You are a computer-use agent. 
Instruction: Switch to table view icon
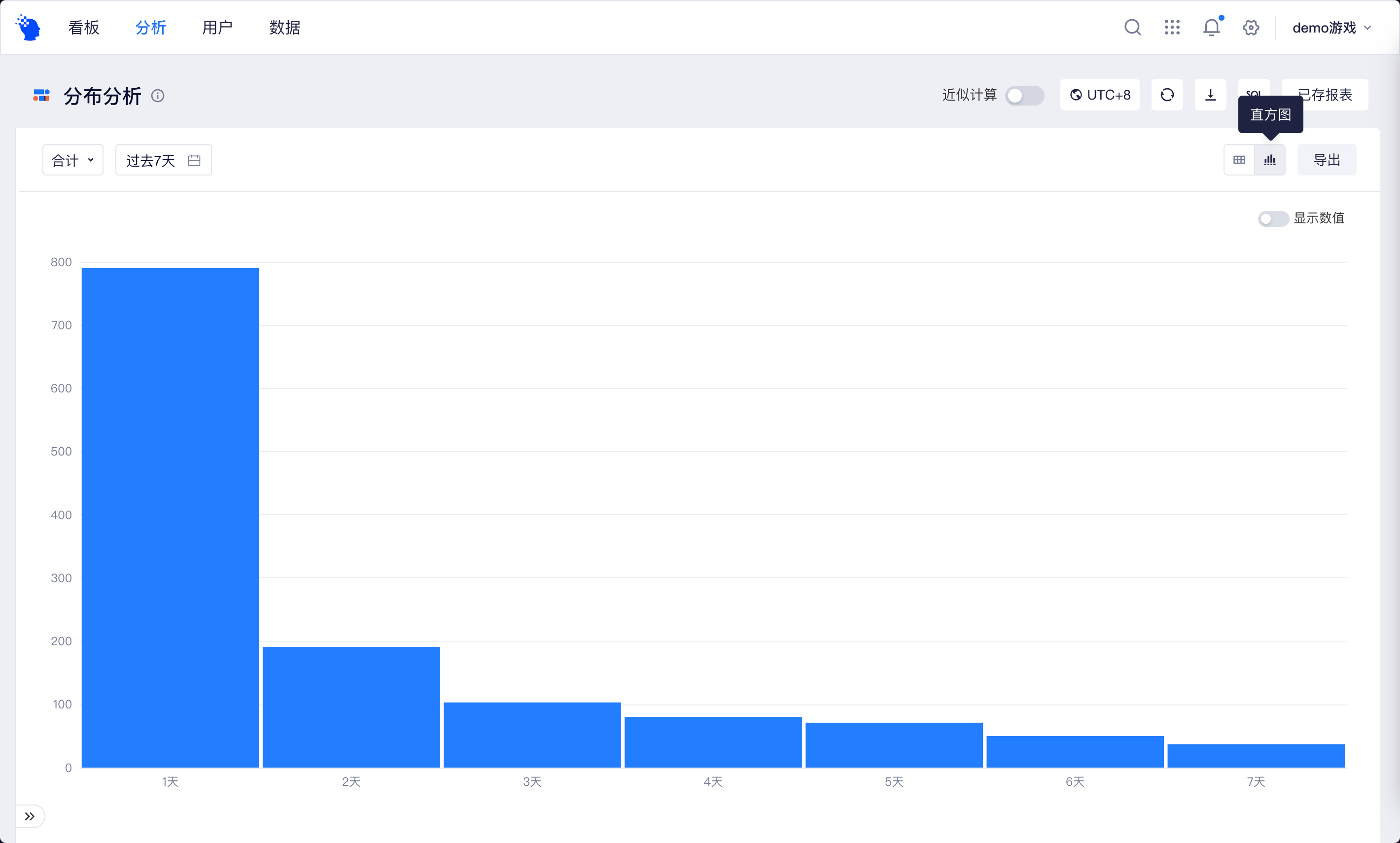(x=1239, y=160)
